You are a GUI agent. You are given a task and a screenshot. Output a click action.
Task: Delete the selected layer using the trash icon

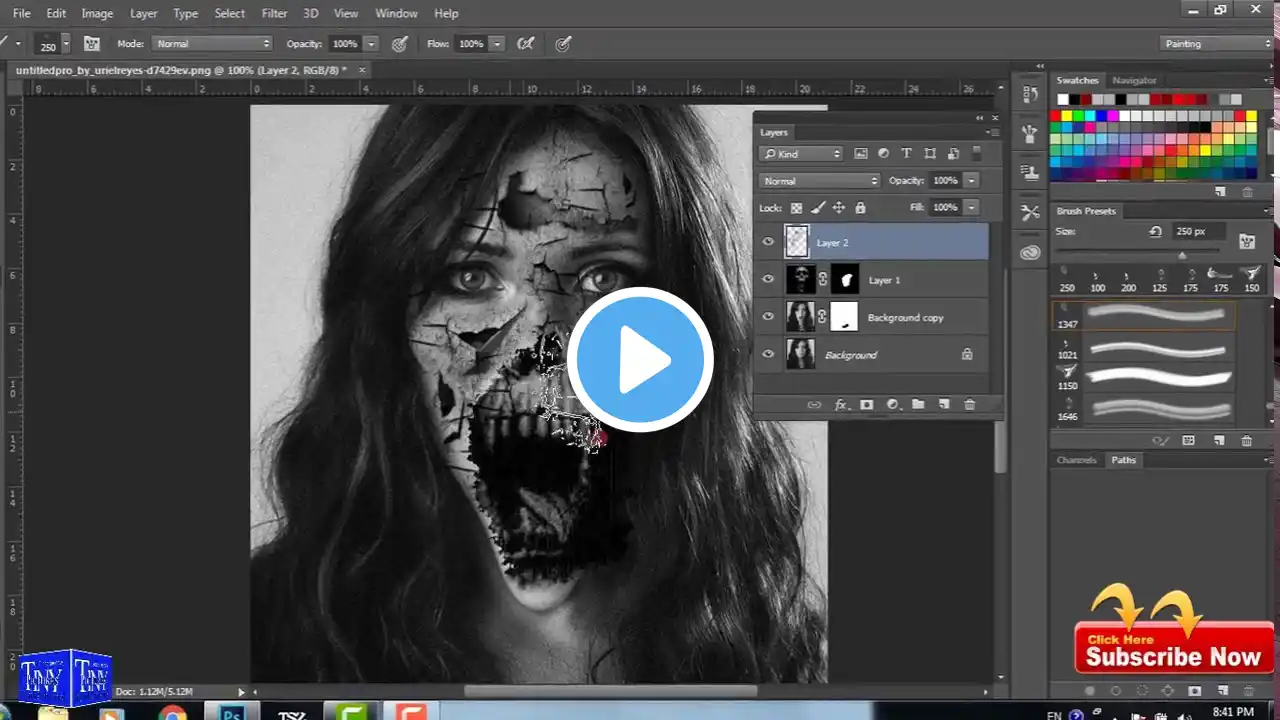969,404
